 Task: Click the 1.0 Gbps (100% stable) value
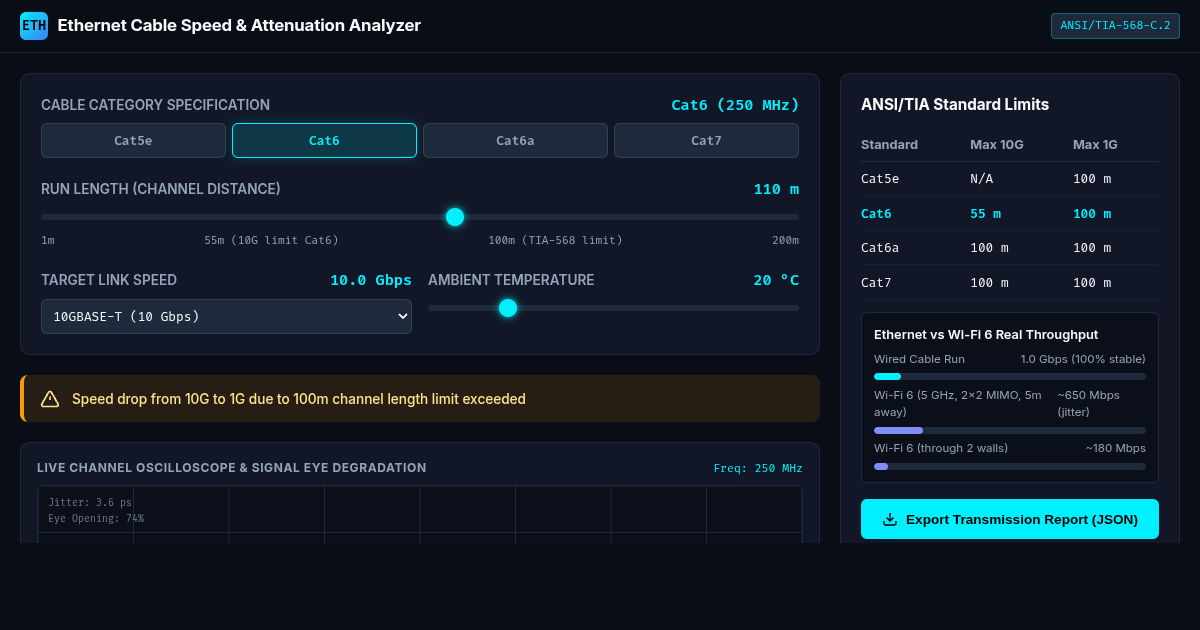coord(1083,359)
